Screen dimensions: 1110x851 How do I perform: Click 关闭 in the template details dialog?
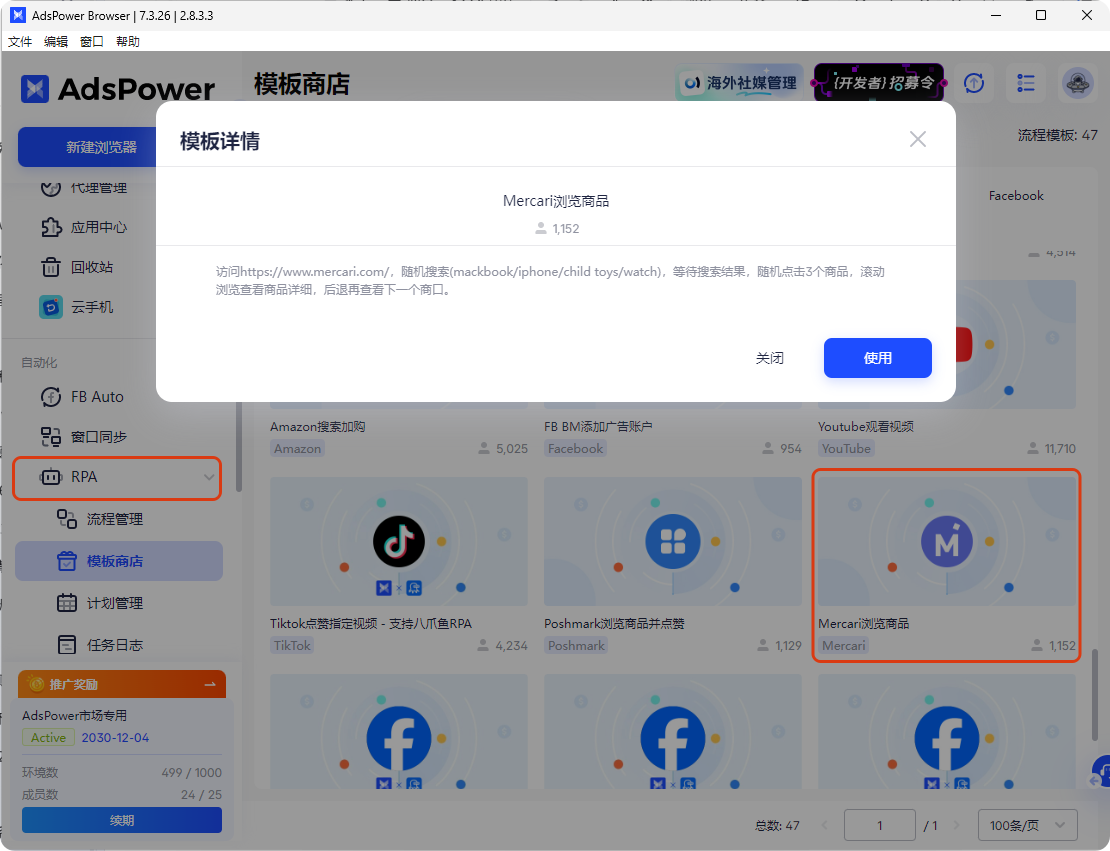[x=770, y=357]
